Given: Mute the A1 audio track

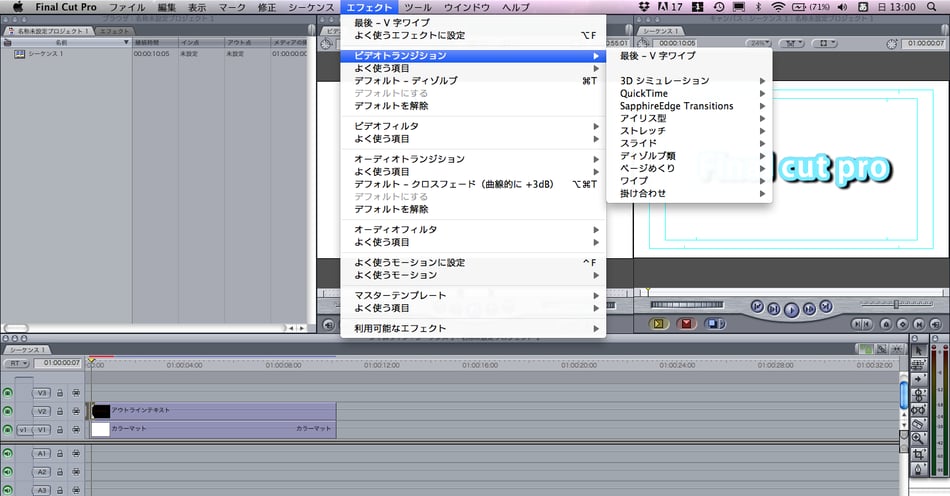Looking at the screenshot, I should (8, 453).
